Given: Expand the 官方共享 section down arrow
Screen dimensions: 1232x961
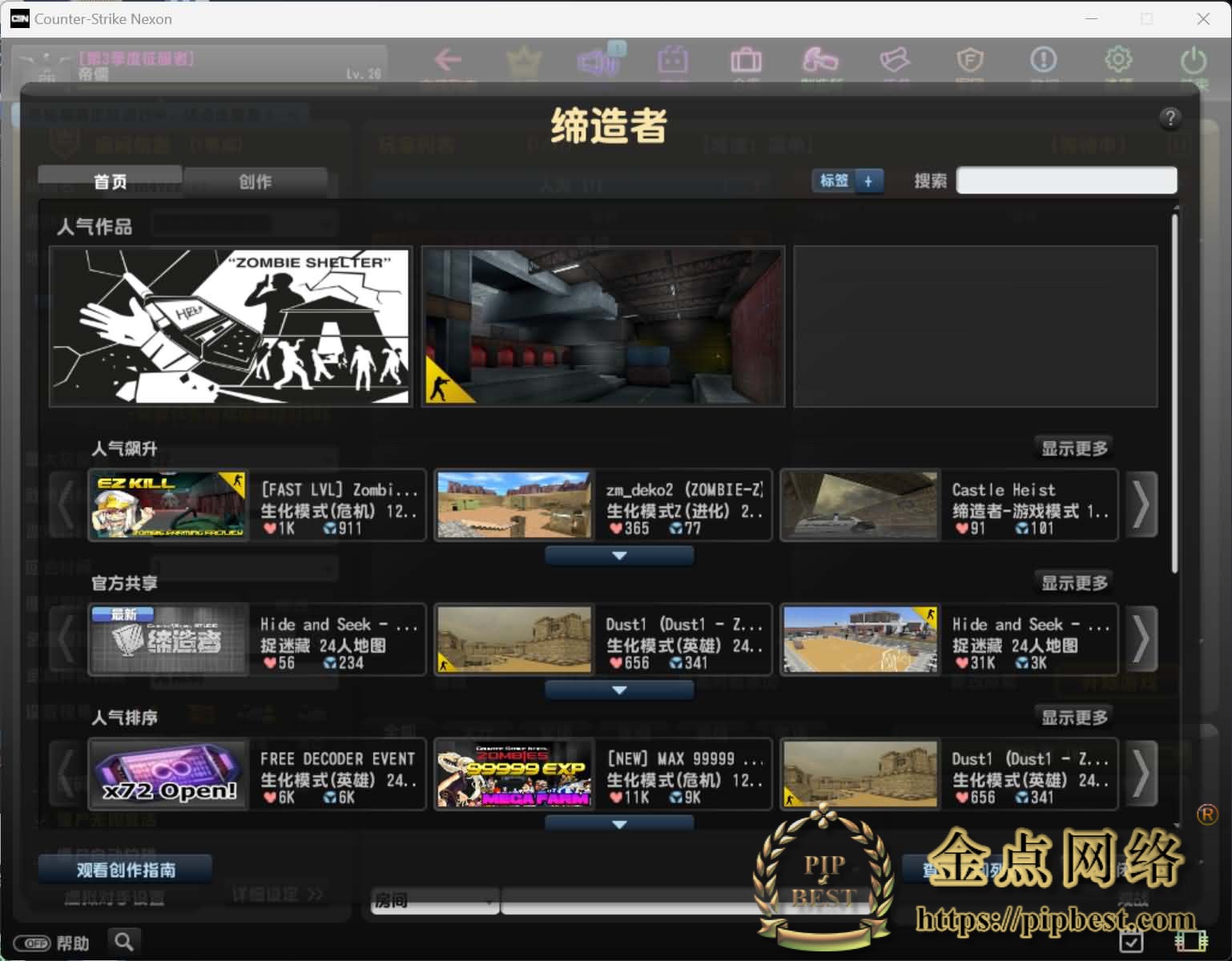Looking at the screenshot, I should pyautogui.click(x=619, y=690).
